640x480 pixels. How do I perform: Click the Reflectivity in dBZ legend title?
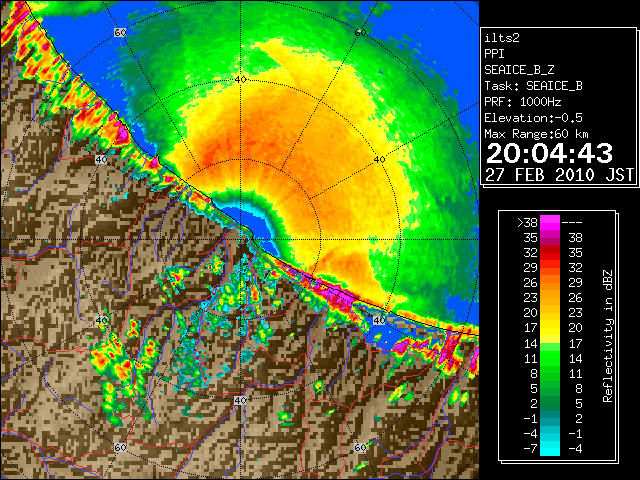tap(608, 336)
